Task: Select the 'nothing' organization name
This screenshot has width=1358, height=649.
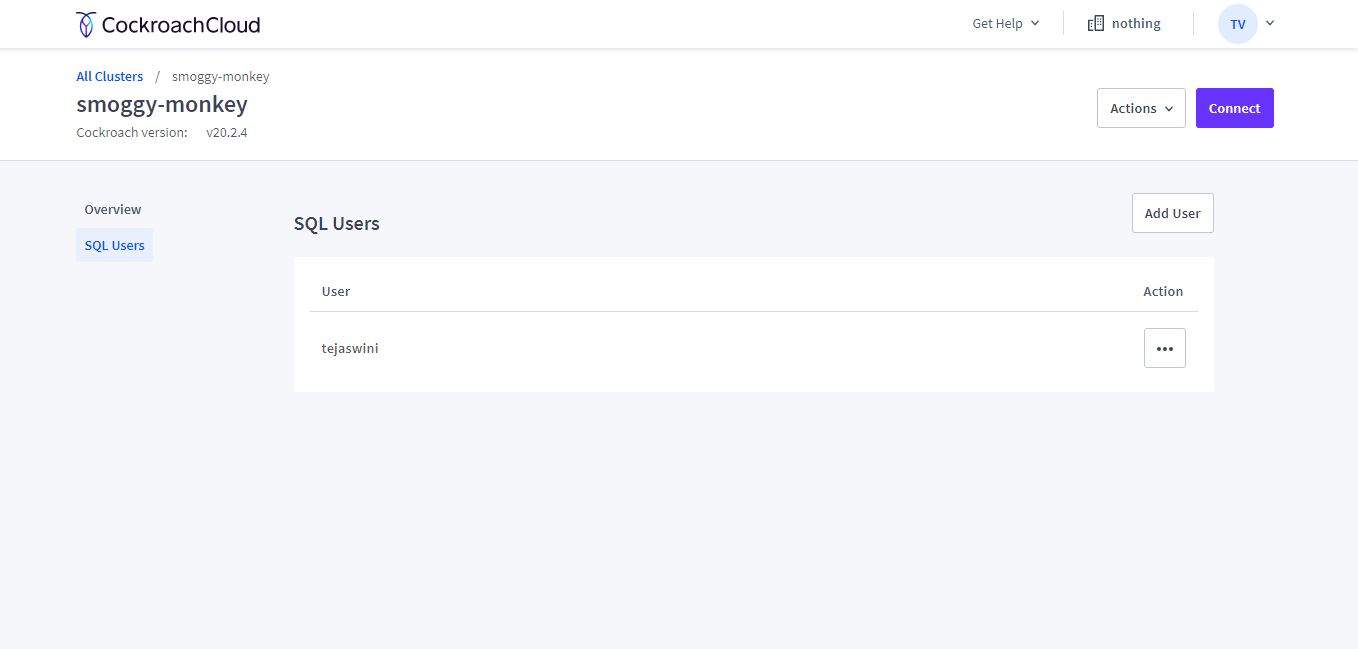Action: [1136, 23]
